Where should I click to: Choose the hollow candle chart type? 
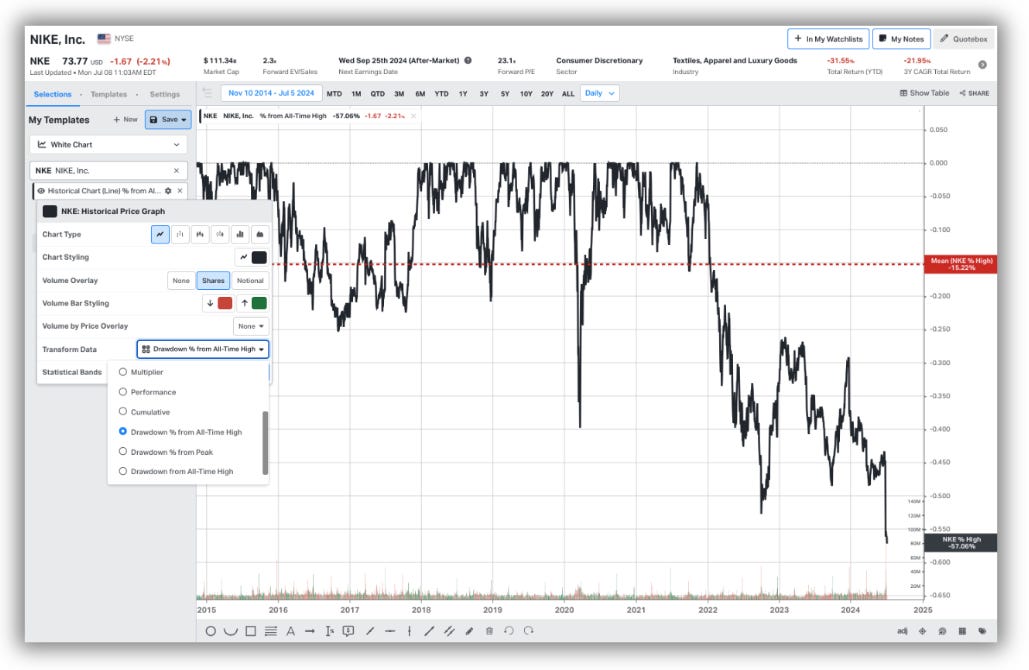220,234
